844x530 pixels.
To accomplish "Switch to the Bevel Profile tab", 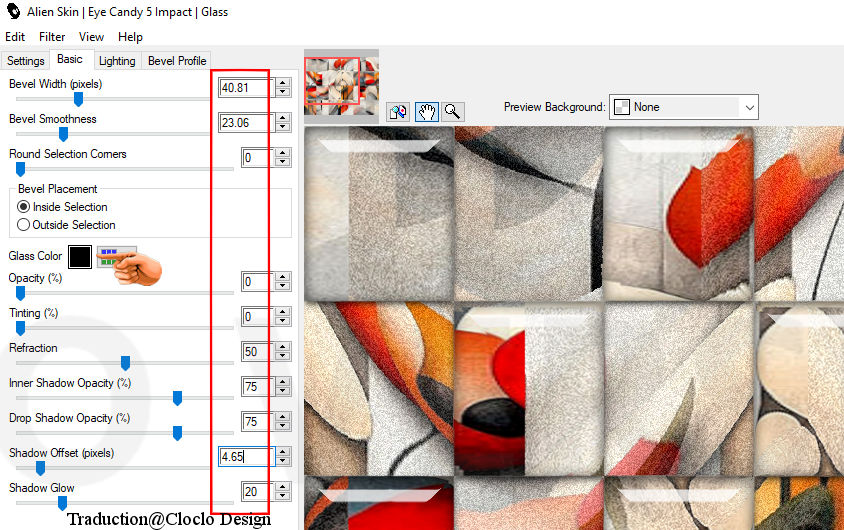I will (x=177, y=61).
